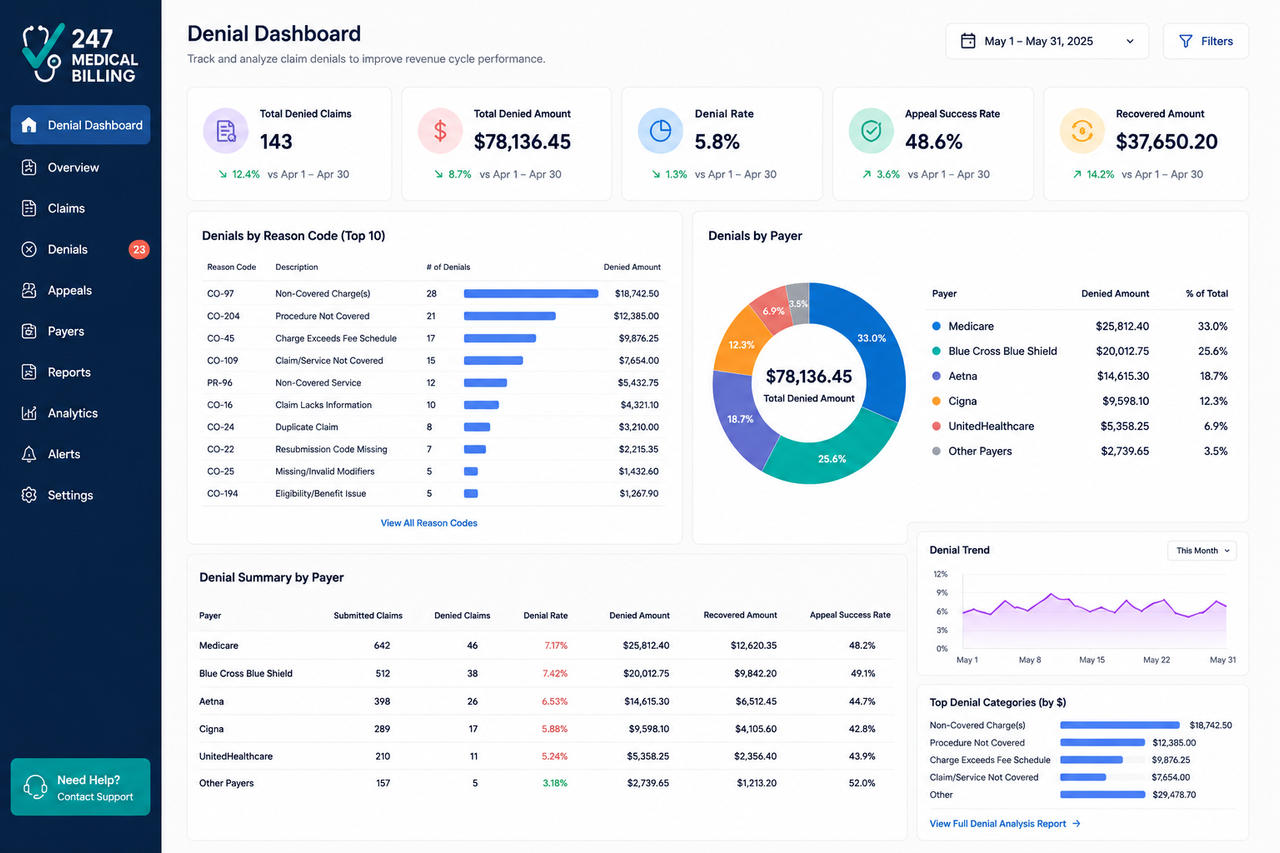The image size is (1280, 853).
Task: Open the May 1 – May 31, 2025 date dropdown
Action: pos(1047,41)
